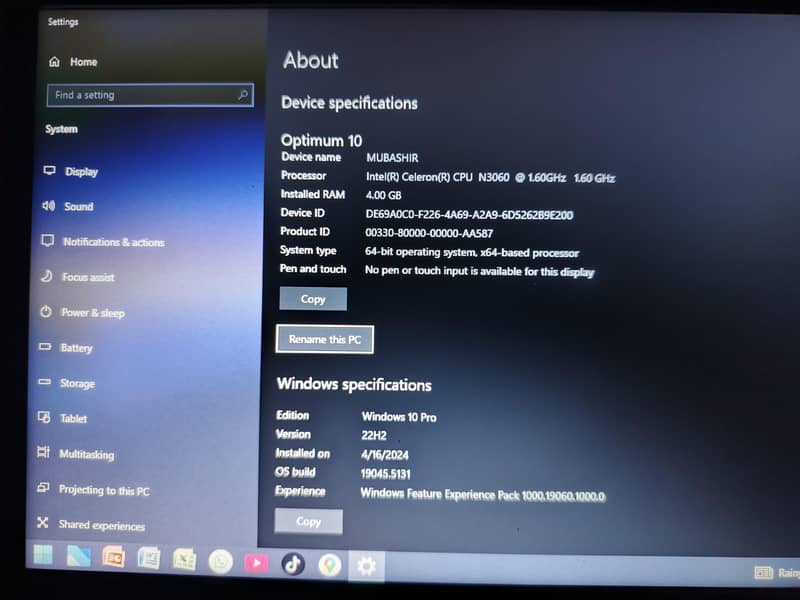Click the 'Device ID' label

tap(303, 213)
